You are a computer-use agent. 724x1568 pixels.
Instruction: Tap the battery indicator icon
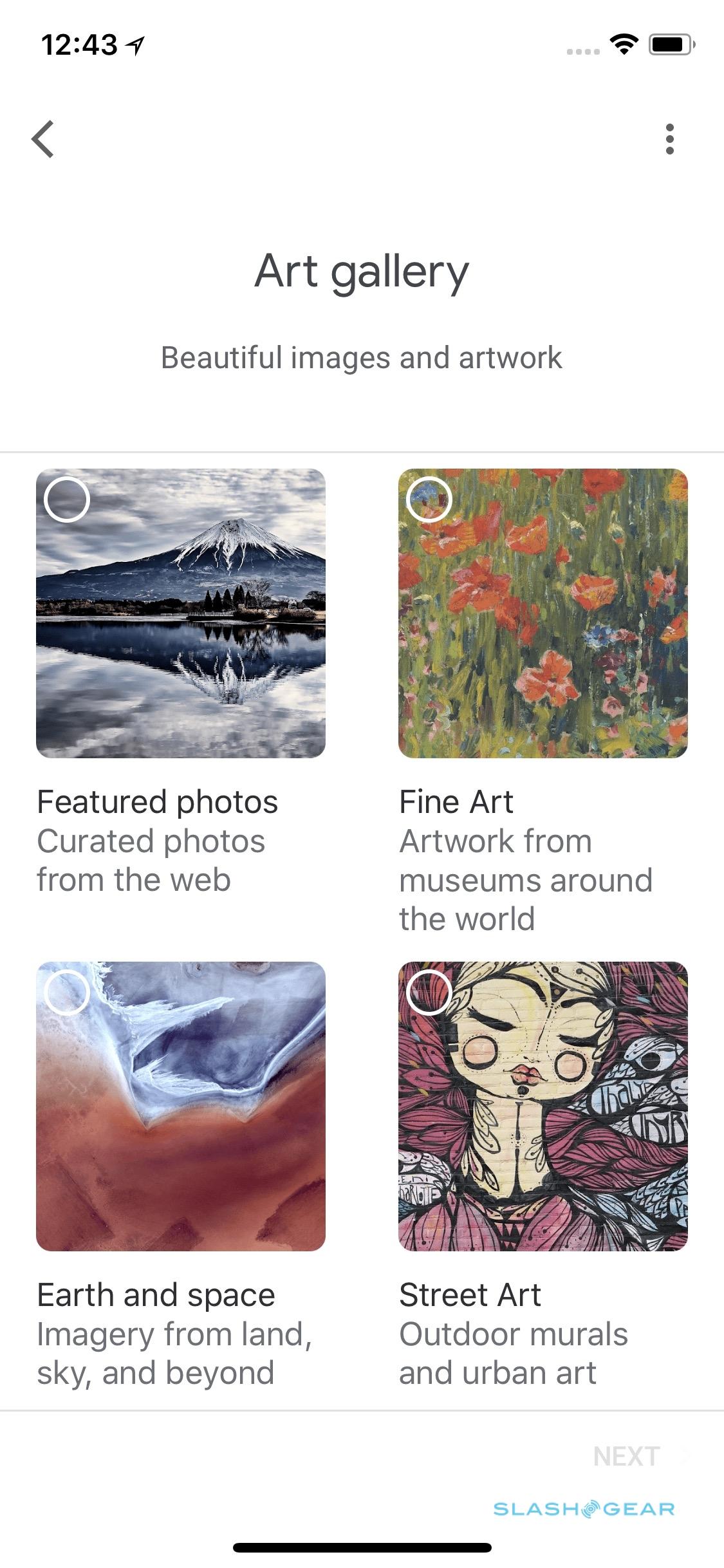(x=671, y=45)
